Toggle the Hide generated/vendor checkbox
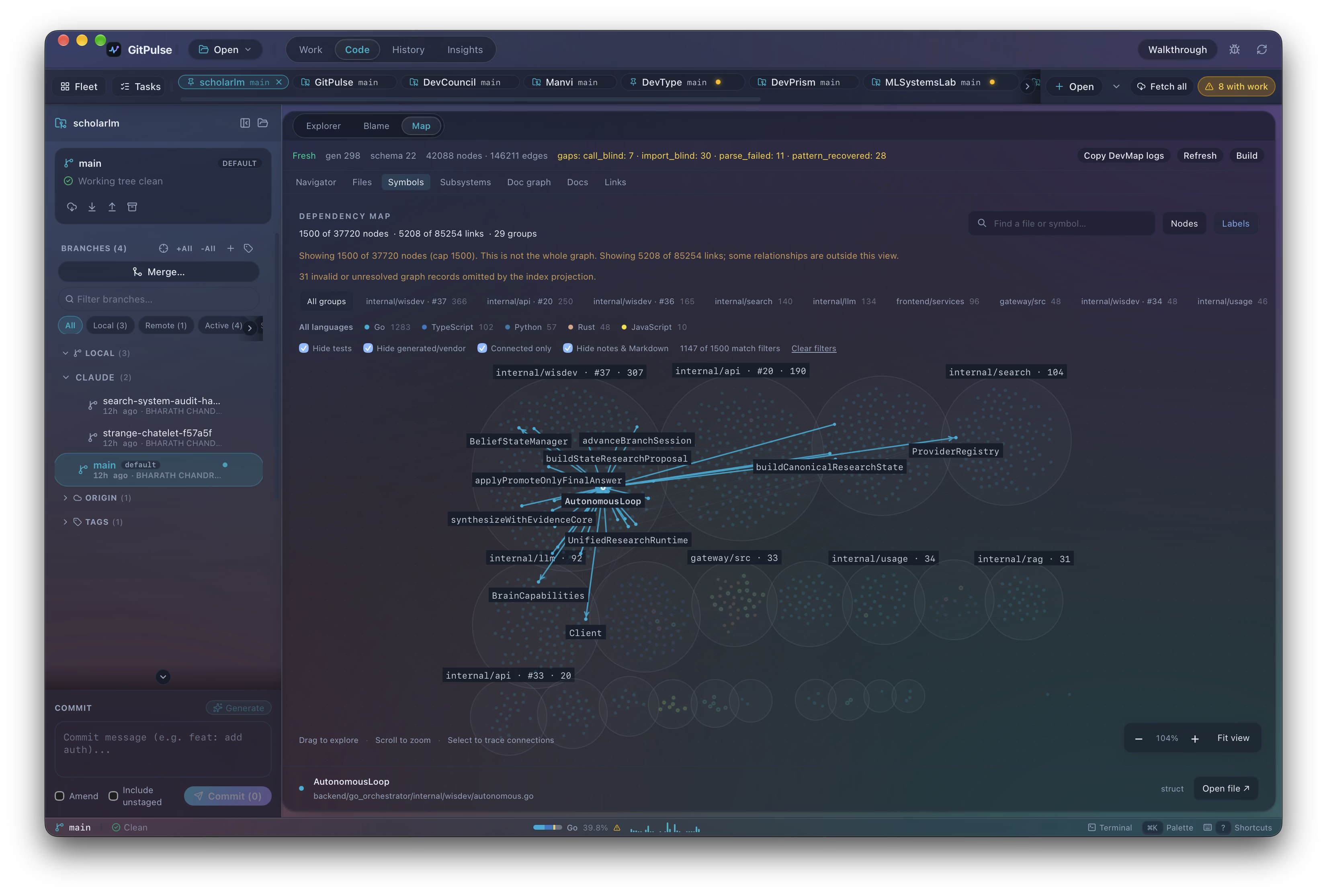This screenshot has height=896, width=1327. click(368, 348)
